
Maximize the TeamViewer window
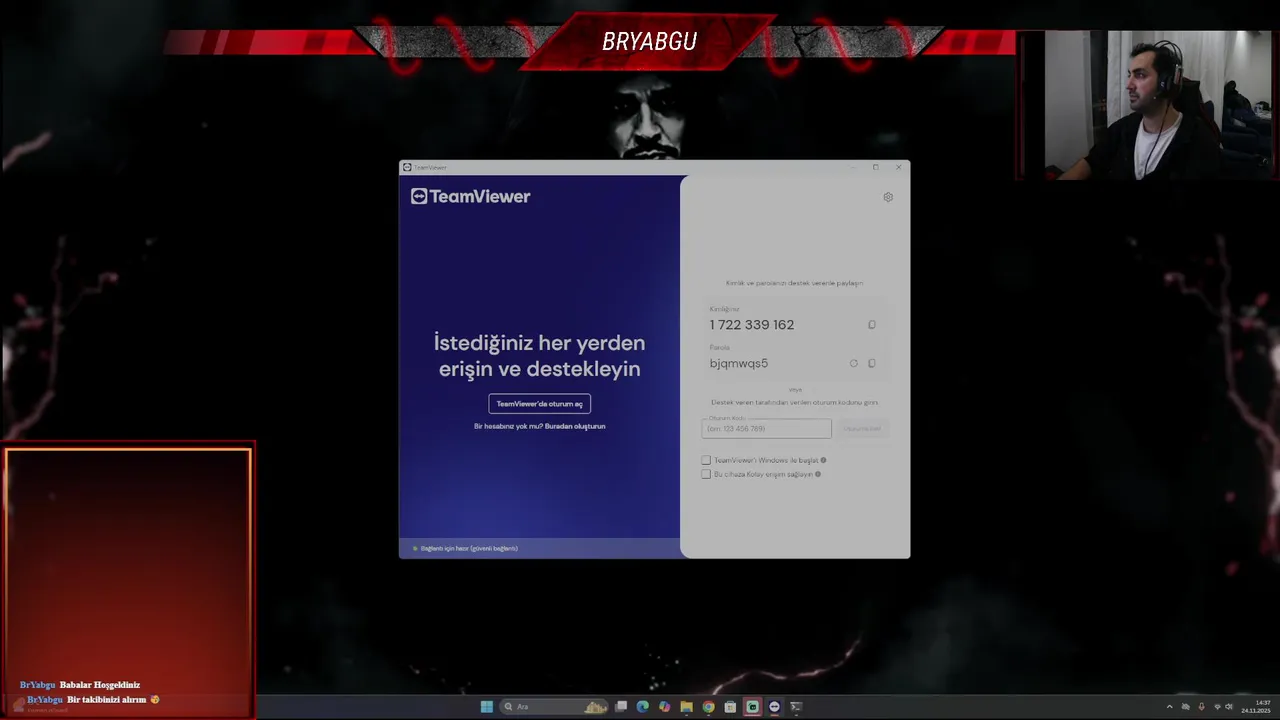pos(875,167)
